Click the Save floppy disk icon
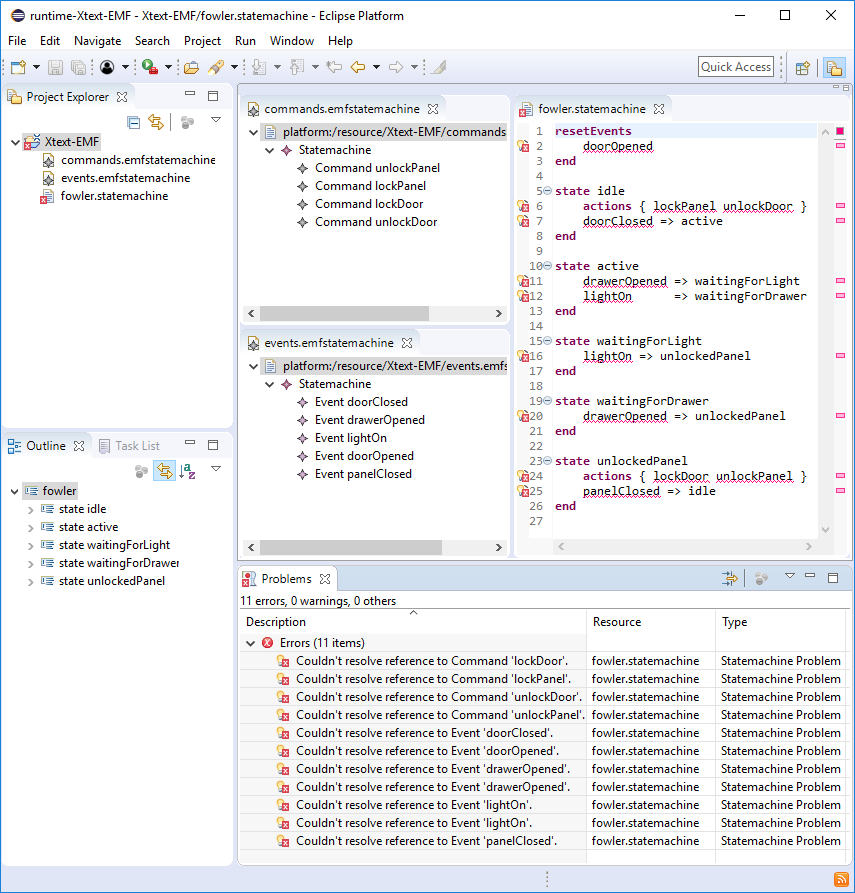 click(55, 67)
